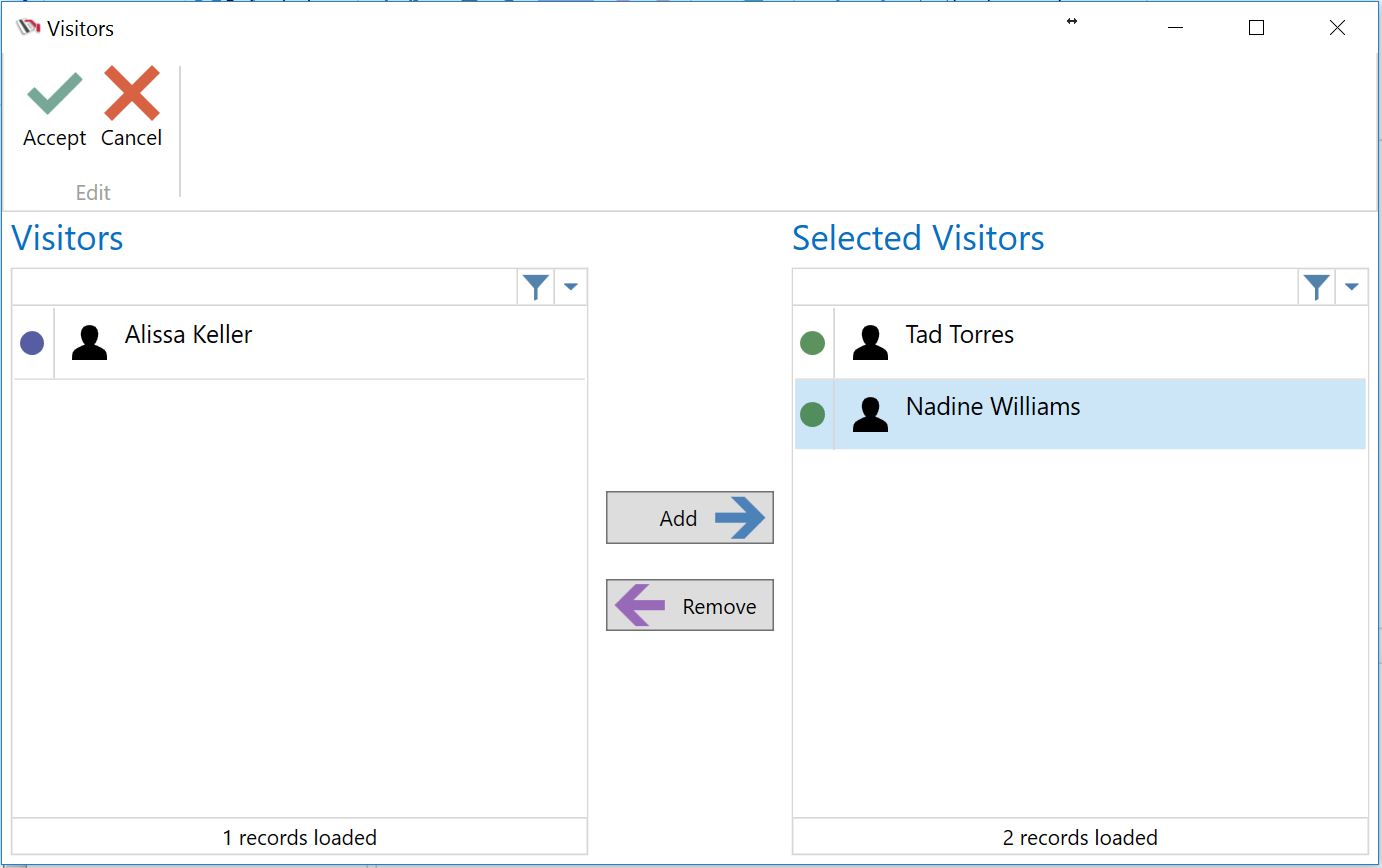Open filter dropdown arrow in Selected Visitors
Viewport: 1382px width, 868px height.
1352,287
